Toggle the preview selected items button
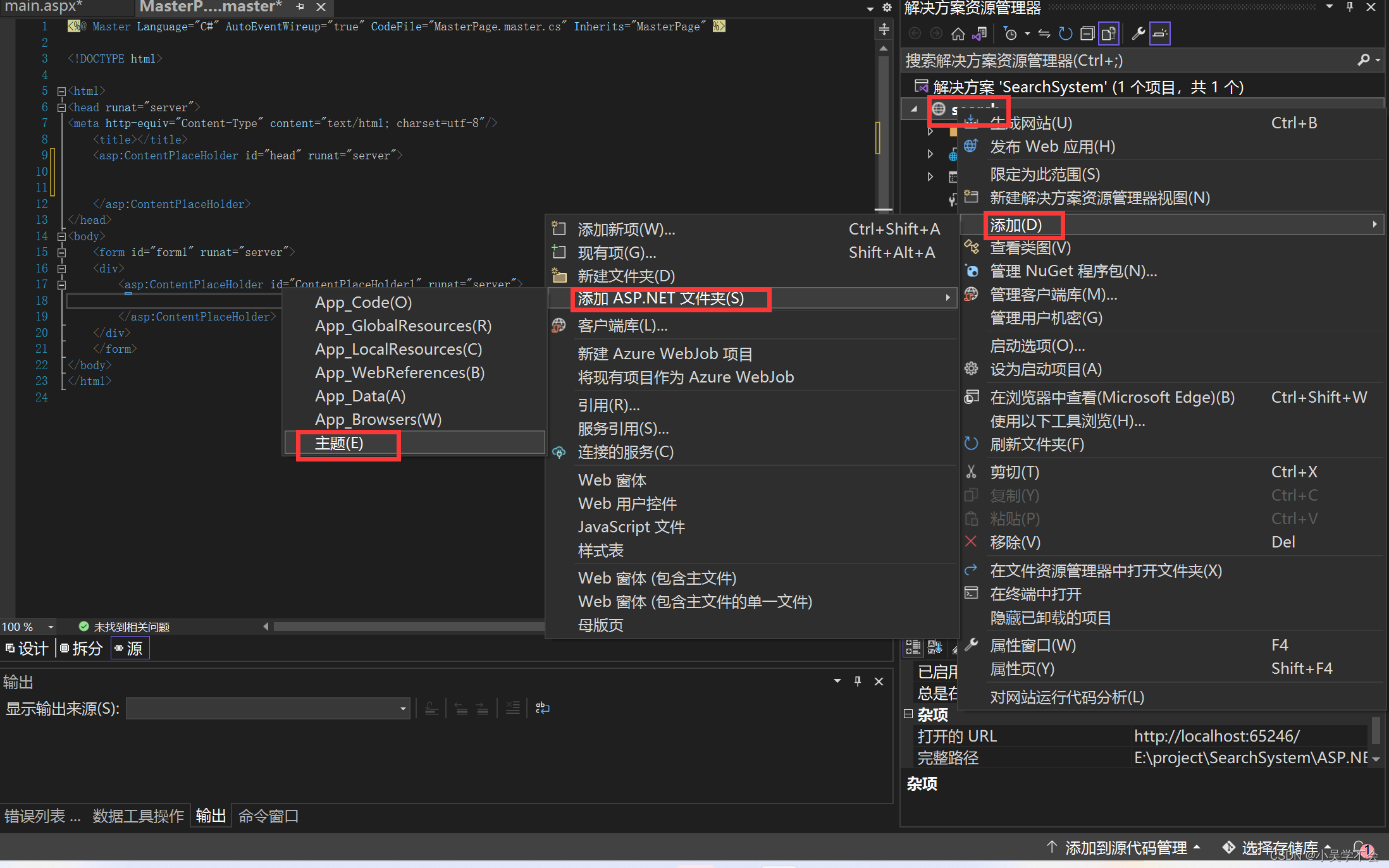Image resolution: width=1389 pixels, height=868 pixels. (1160, 34)
